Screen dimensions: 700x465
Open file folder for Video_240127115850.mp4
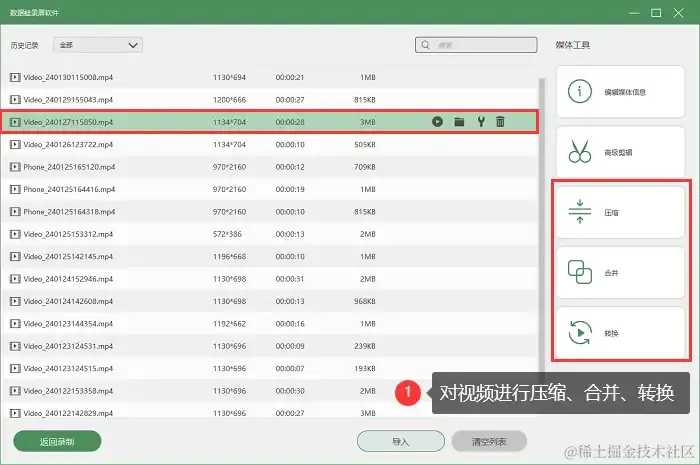tap(459, 122)
